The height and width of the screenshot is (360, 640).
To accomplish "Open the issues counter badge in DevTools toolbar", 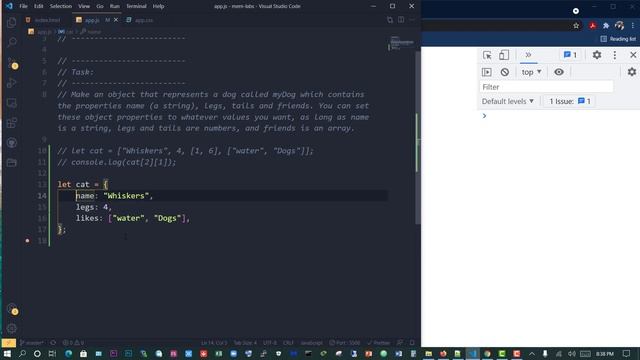I will [x=570, y=55].
